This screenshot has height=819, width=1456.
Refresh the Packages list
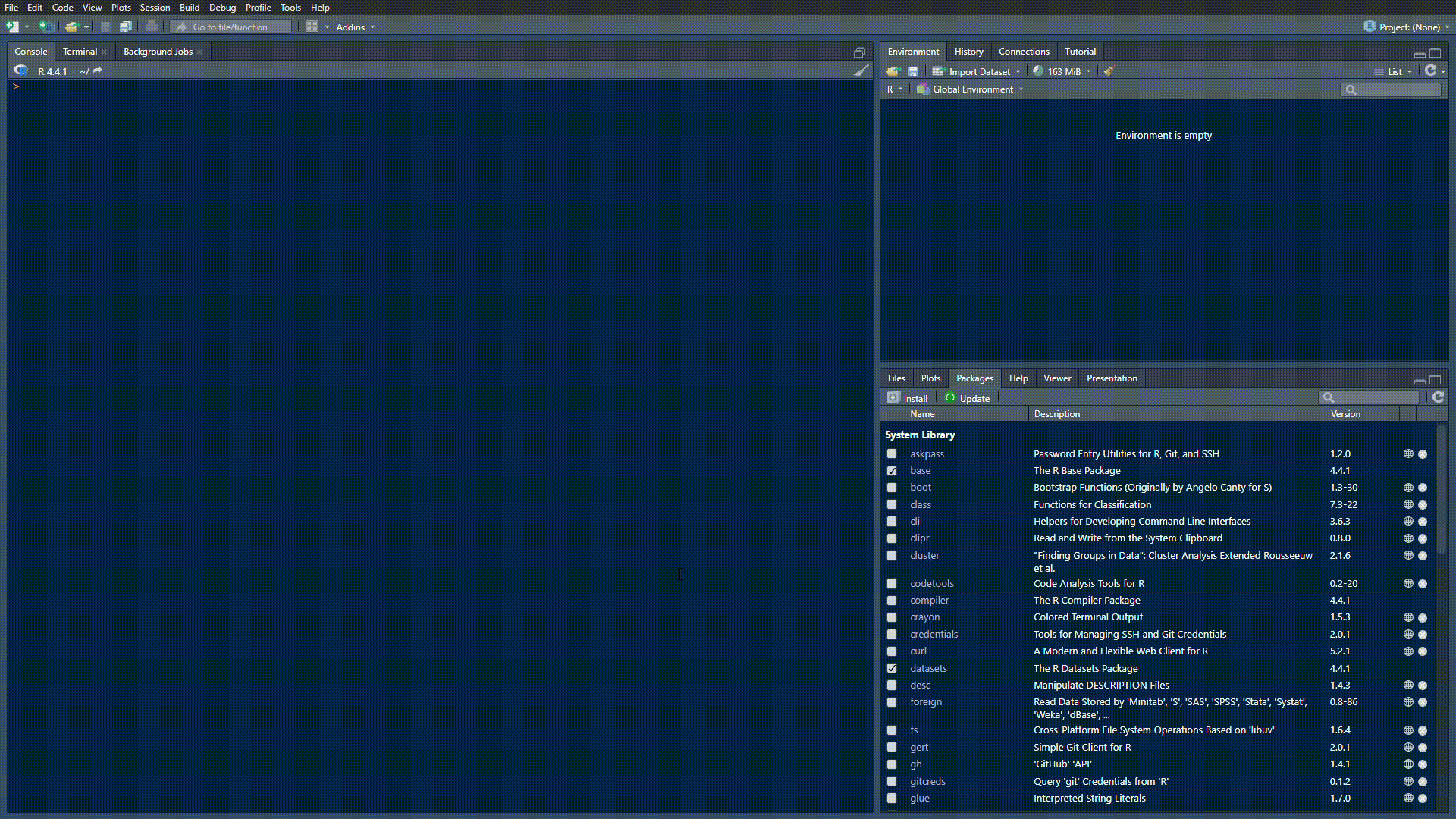coord(1438,397)
